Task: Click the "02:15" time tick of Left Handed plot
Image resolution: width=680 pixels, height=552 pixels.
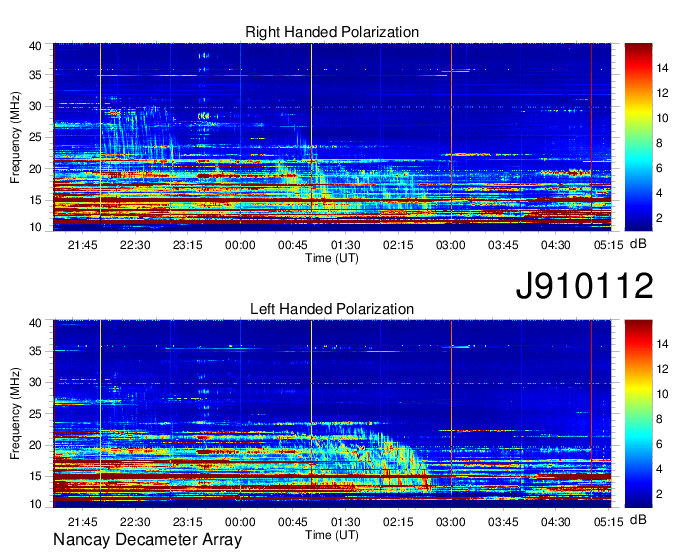Action: (x=398, y=523)
